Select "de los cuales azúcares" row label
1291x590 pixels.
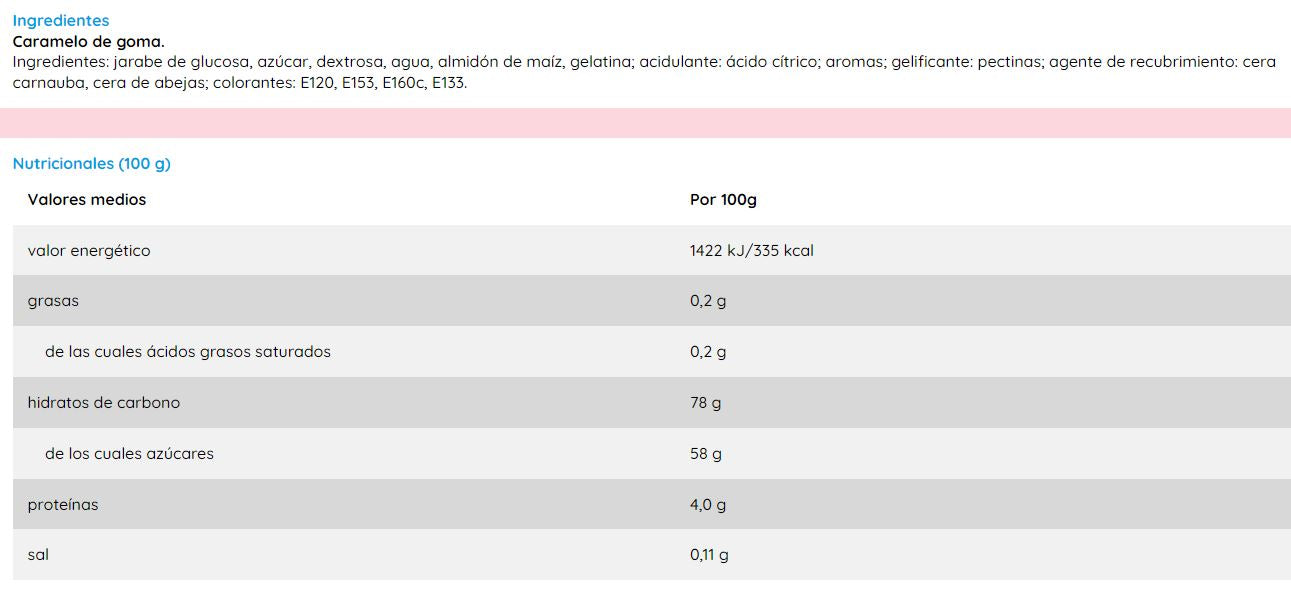(x=130, y=454)
